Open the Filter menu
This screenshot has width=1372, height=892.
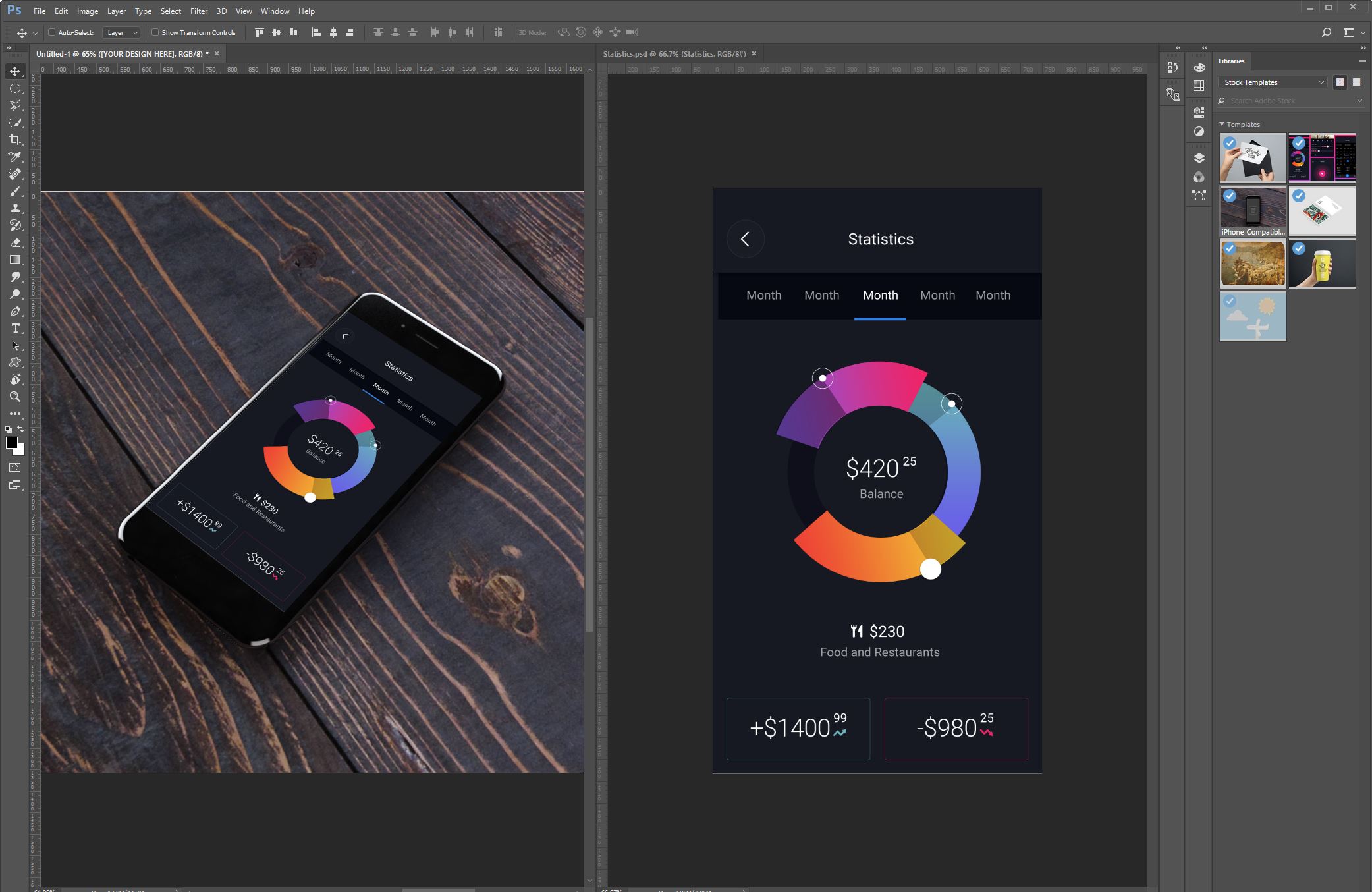[x=198, y=11]
